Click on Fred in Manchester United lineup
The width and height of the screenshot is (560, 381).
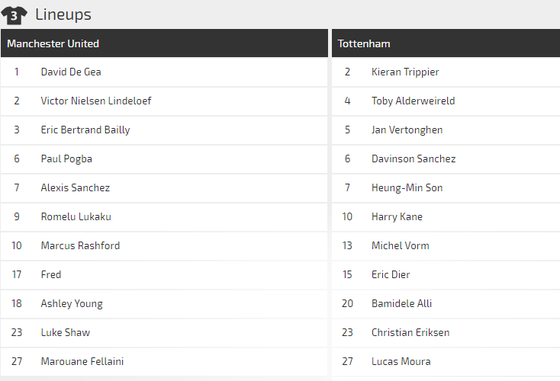point(51,274)
